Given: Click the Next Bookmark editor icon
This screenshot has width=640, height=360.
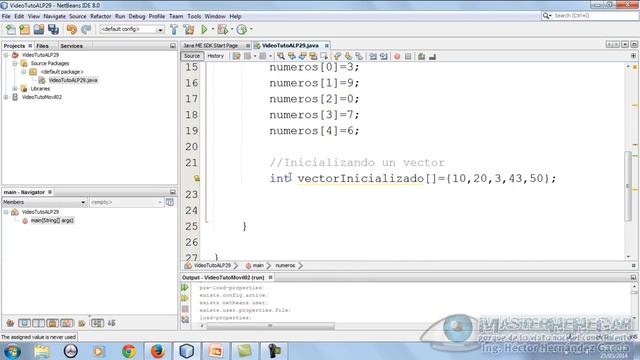Looking at the screenshot, I should point(348,56).
